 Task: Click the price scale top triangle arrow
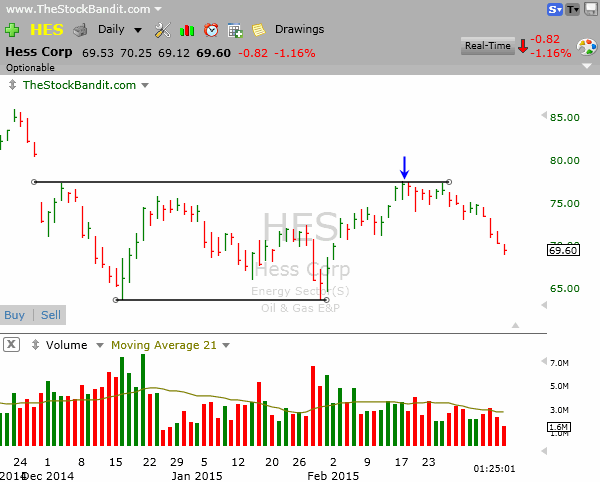pos(544,115)
